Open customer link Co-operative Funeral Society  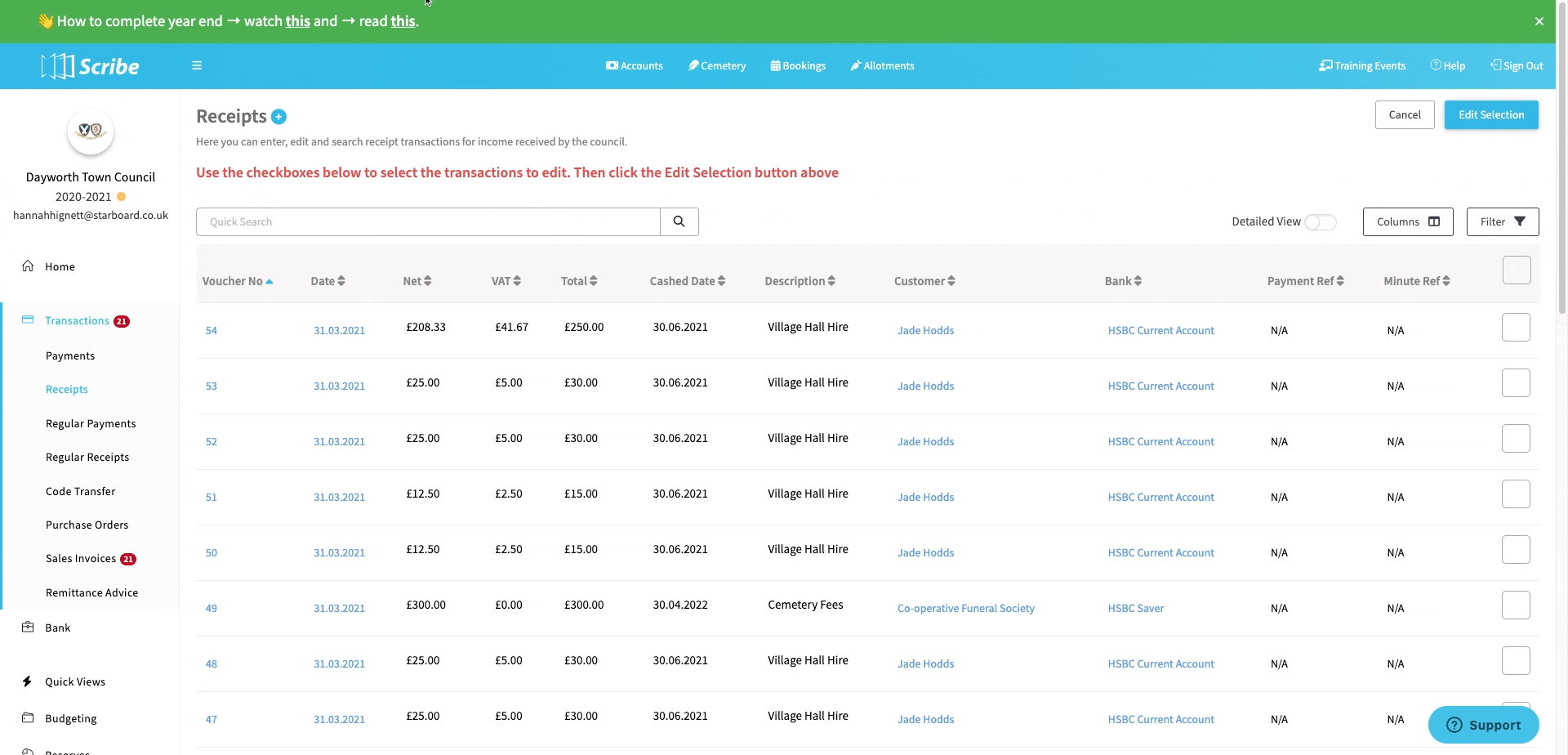(x=966, y=608)
